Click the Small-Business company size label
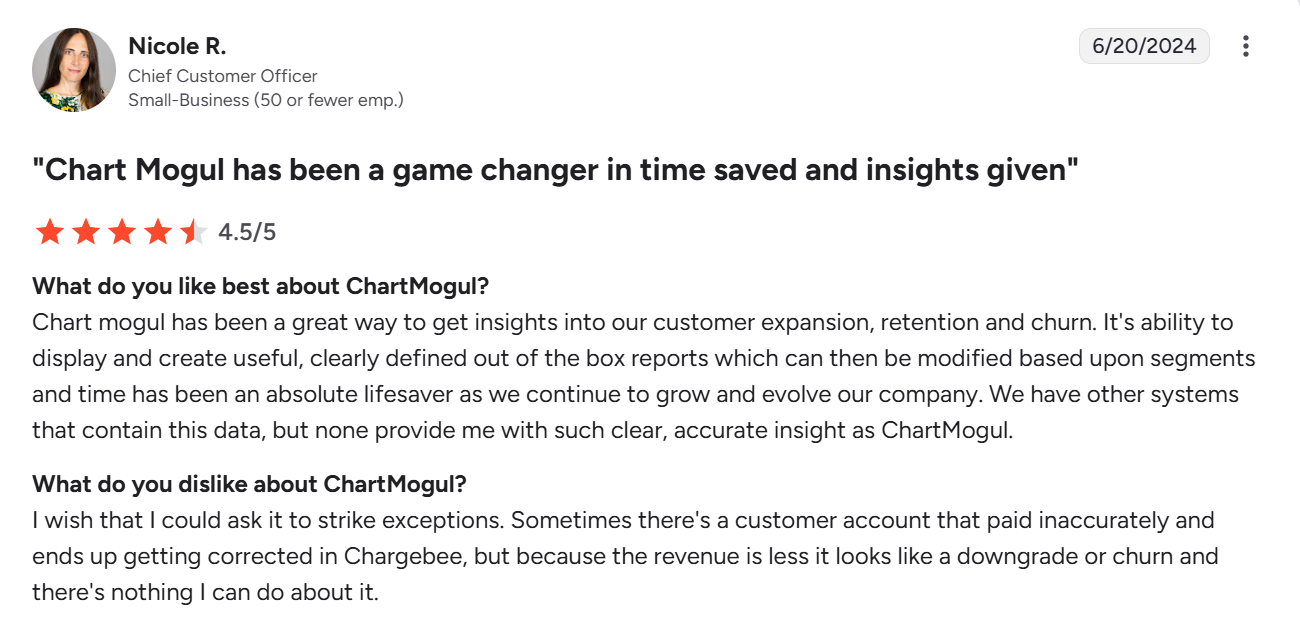 (x=267, y=100)
